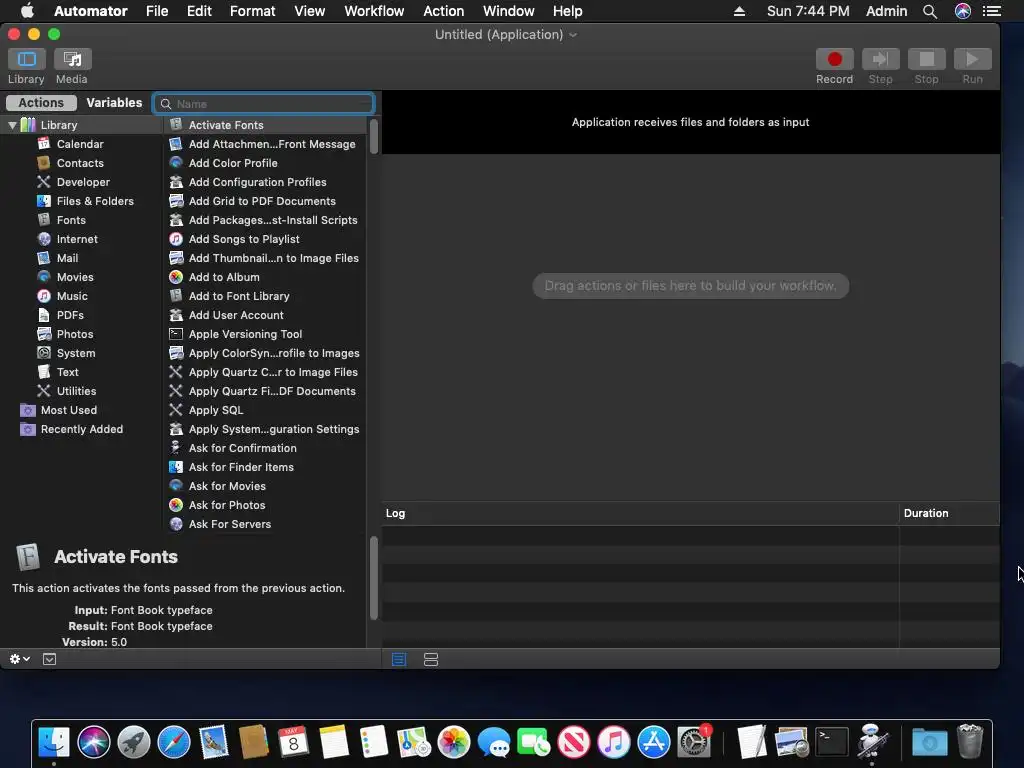The width and height of the screenshot is (1024, 768).
Task: Focus the Name search field
Action: point(264,104)
